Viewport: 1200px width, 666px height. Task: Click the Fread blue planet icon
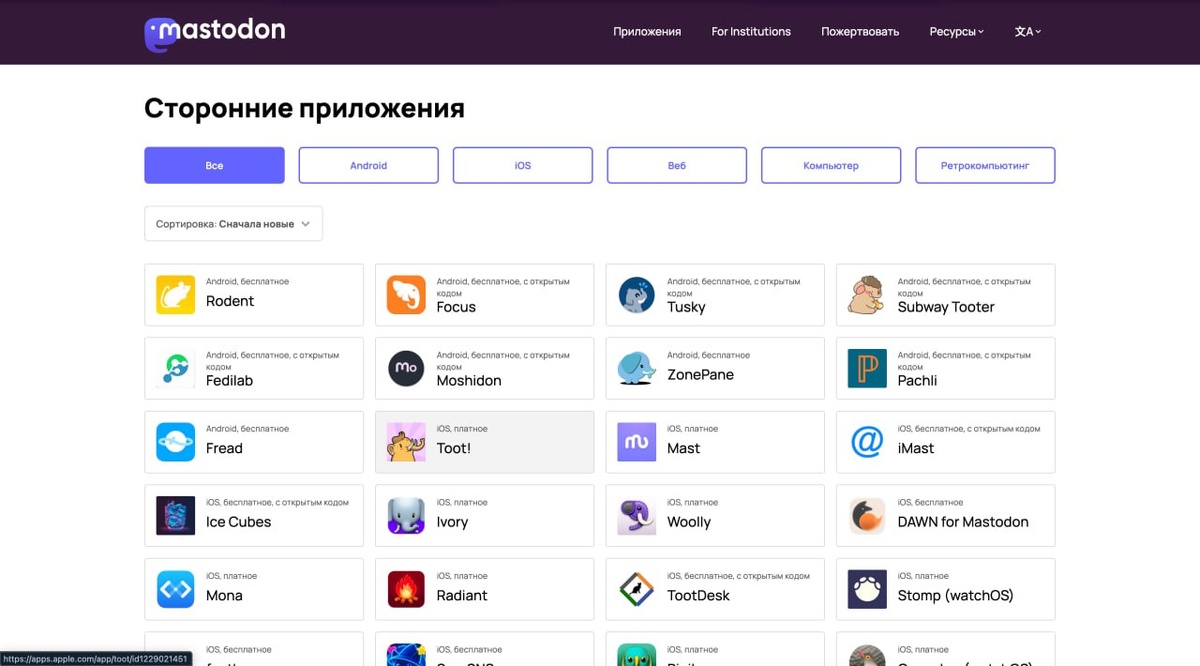click(x=176, y=442)
